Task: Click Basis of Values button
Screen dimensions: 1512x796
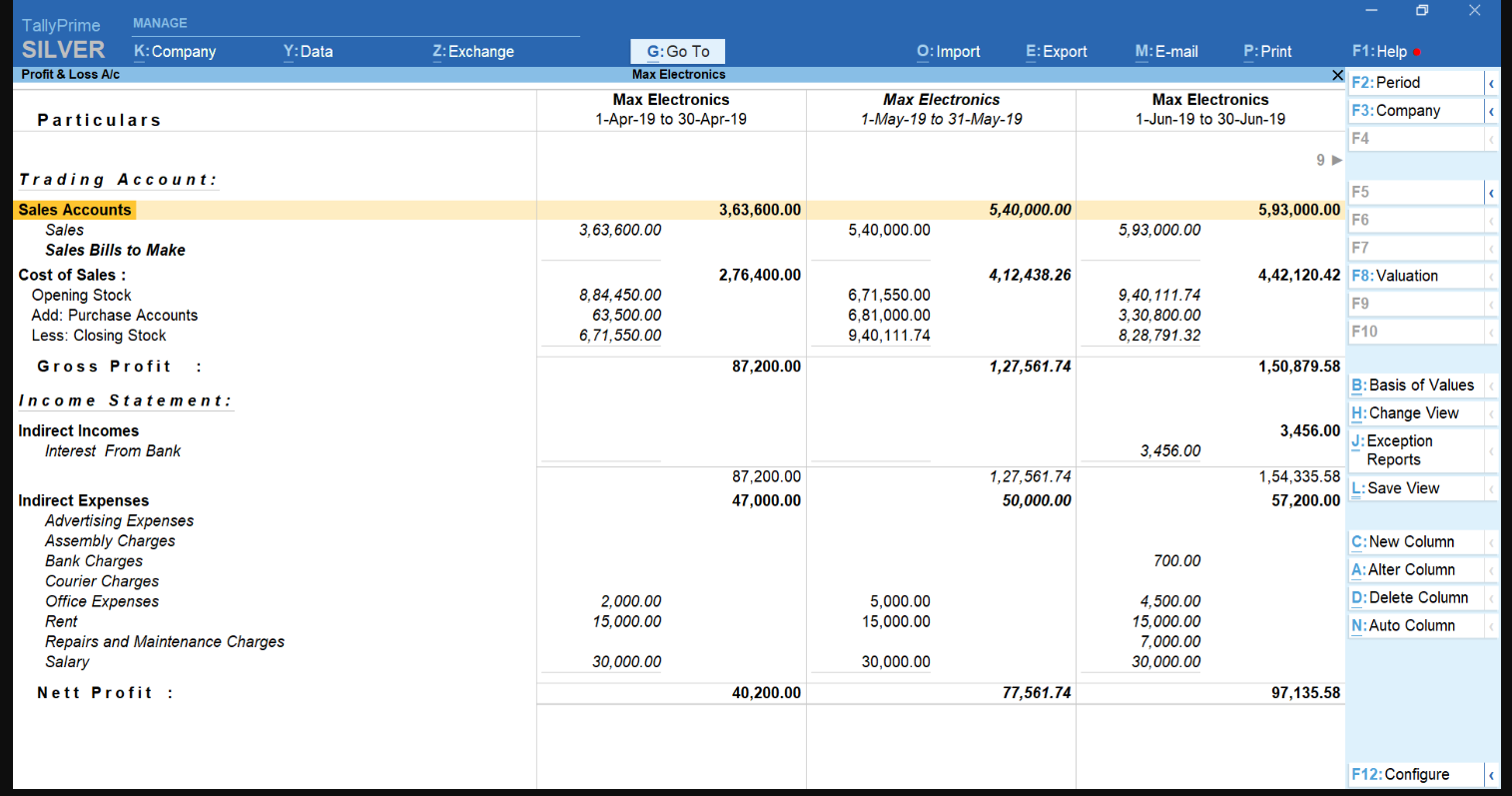Action: coord(1412,386)
